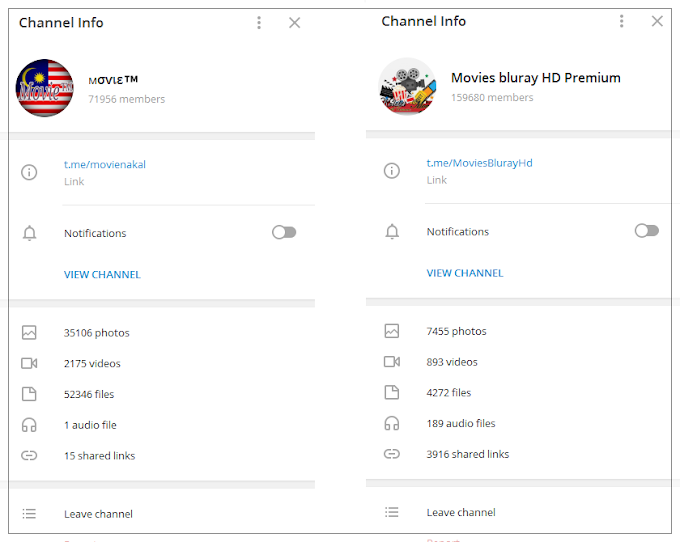Click the MOVIE™ channel avatar with Malaysian flag
This screenshot has width=680, height=542.
(x=45, y=88)
